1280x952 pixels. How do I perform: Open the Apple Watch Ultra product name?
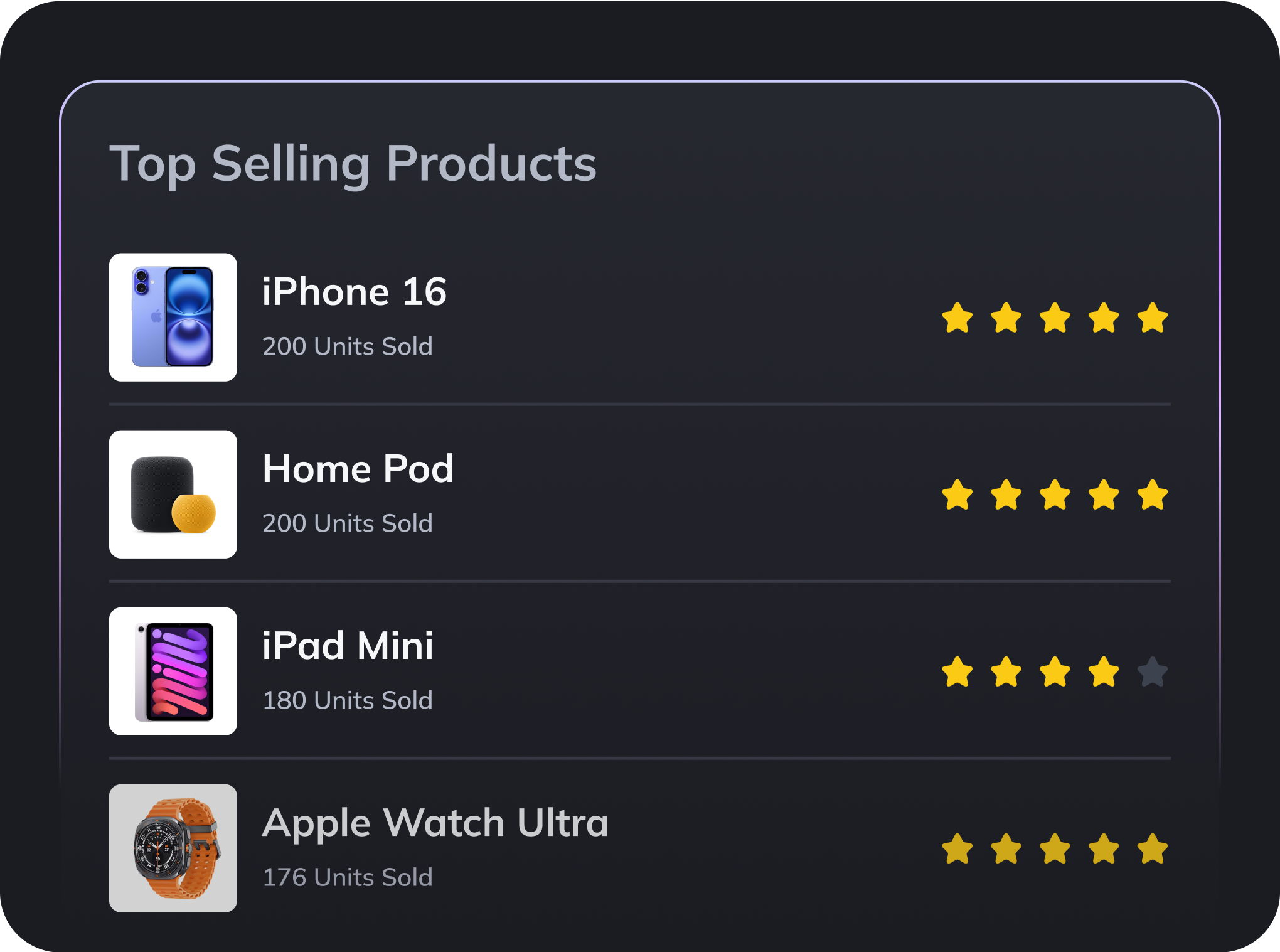tap(435, 823)
